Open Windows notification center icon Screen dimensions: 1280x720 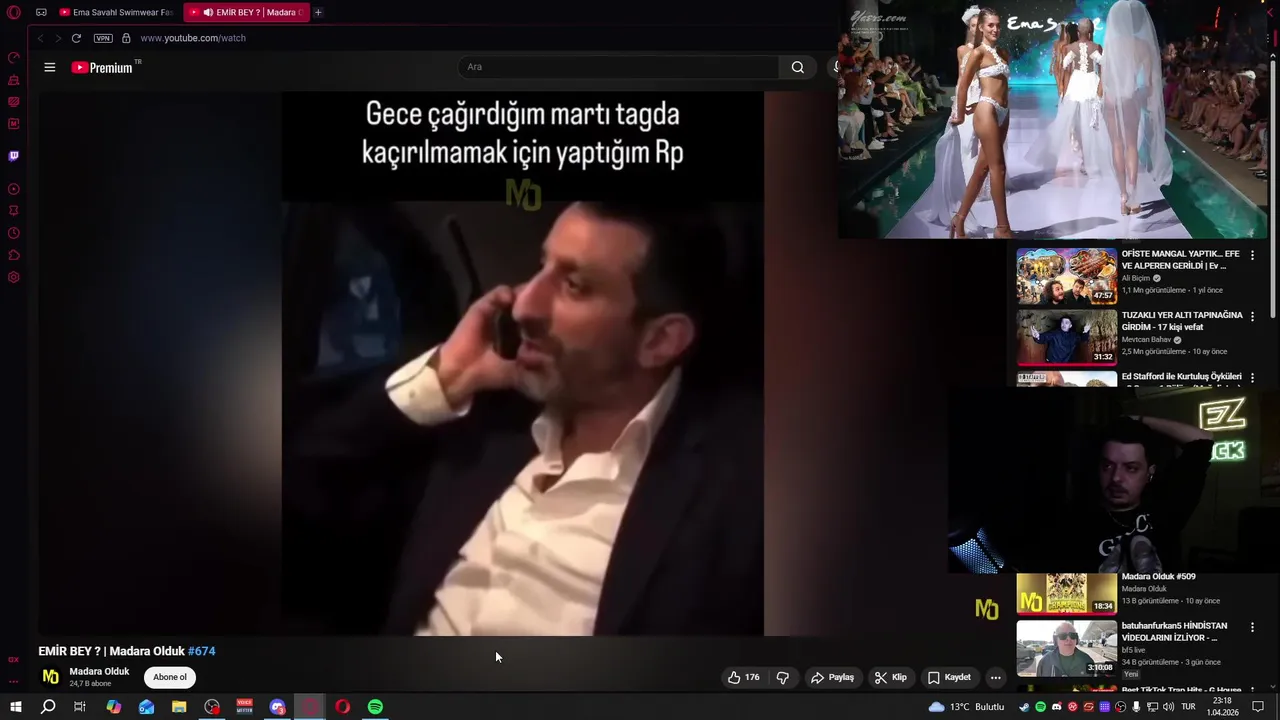pos(1258,707)
